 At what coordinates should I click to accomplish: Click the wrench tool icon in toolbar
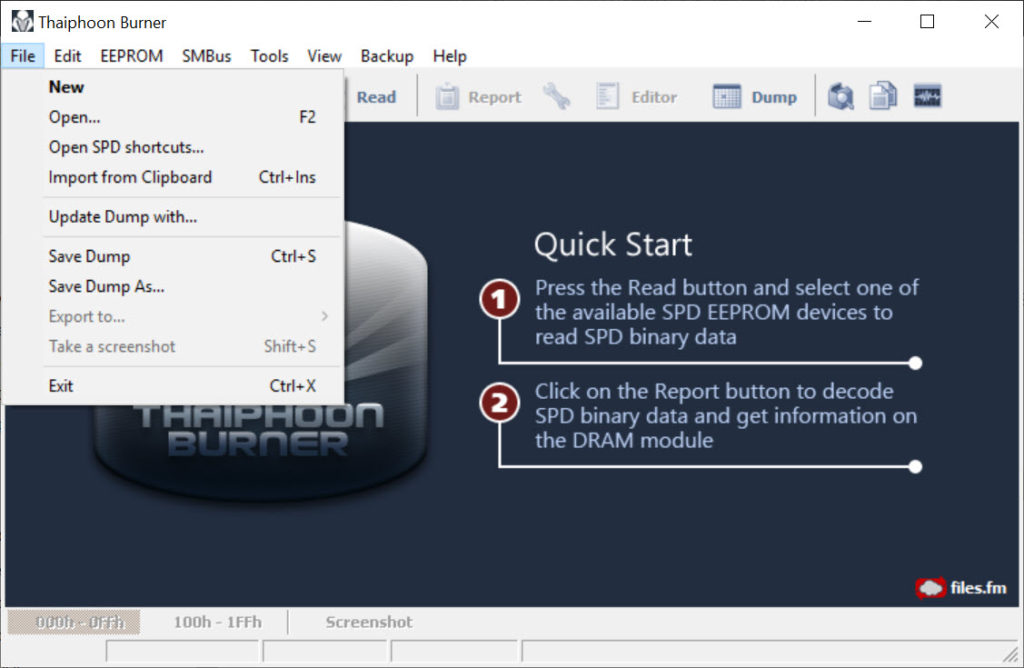(556, 96)
